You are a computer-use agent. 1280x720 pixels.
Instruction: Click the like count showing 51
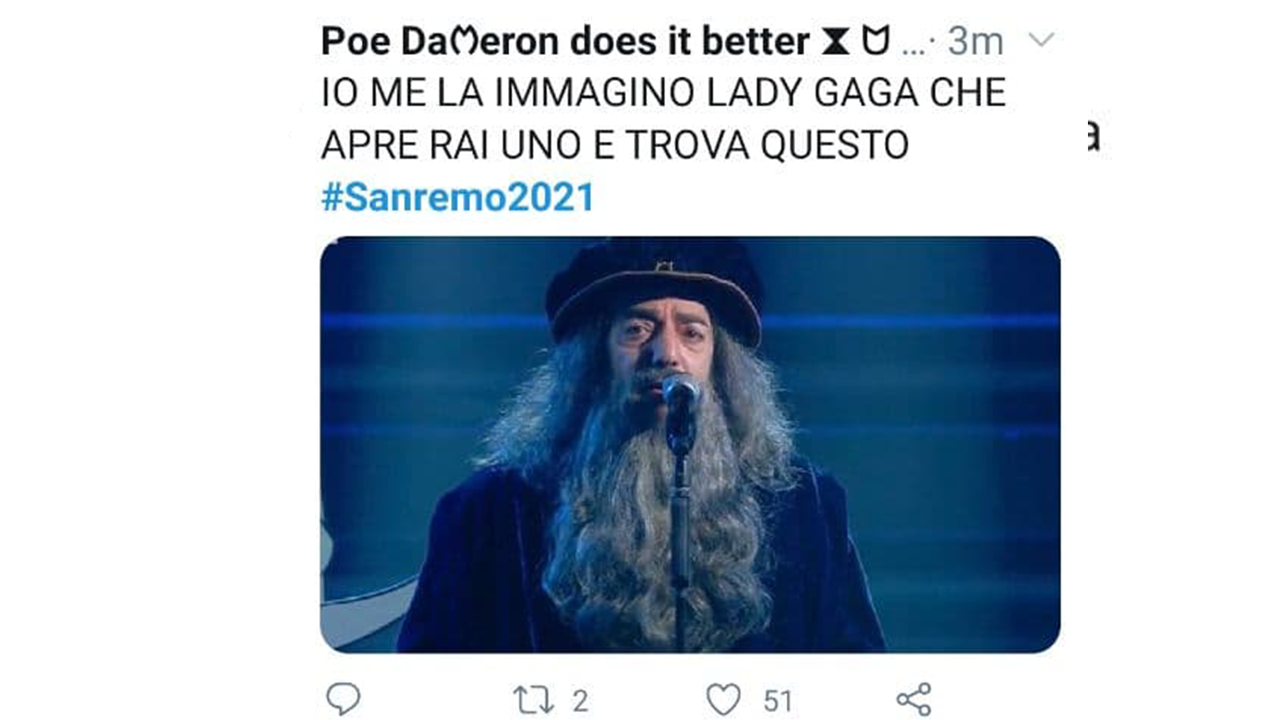[777, 701]
